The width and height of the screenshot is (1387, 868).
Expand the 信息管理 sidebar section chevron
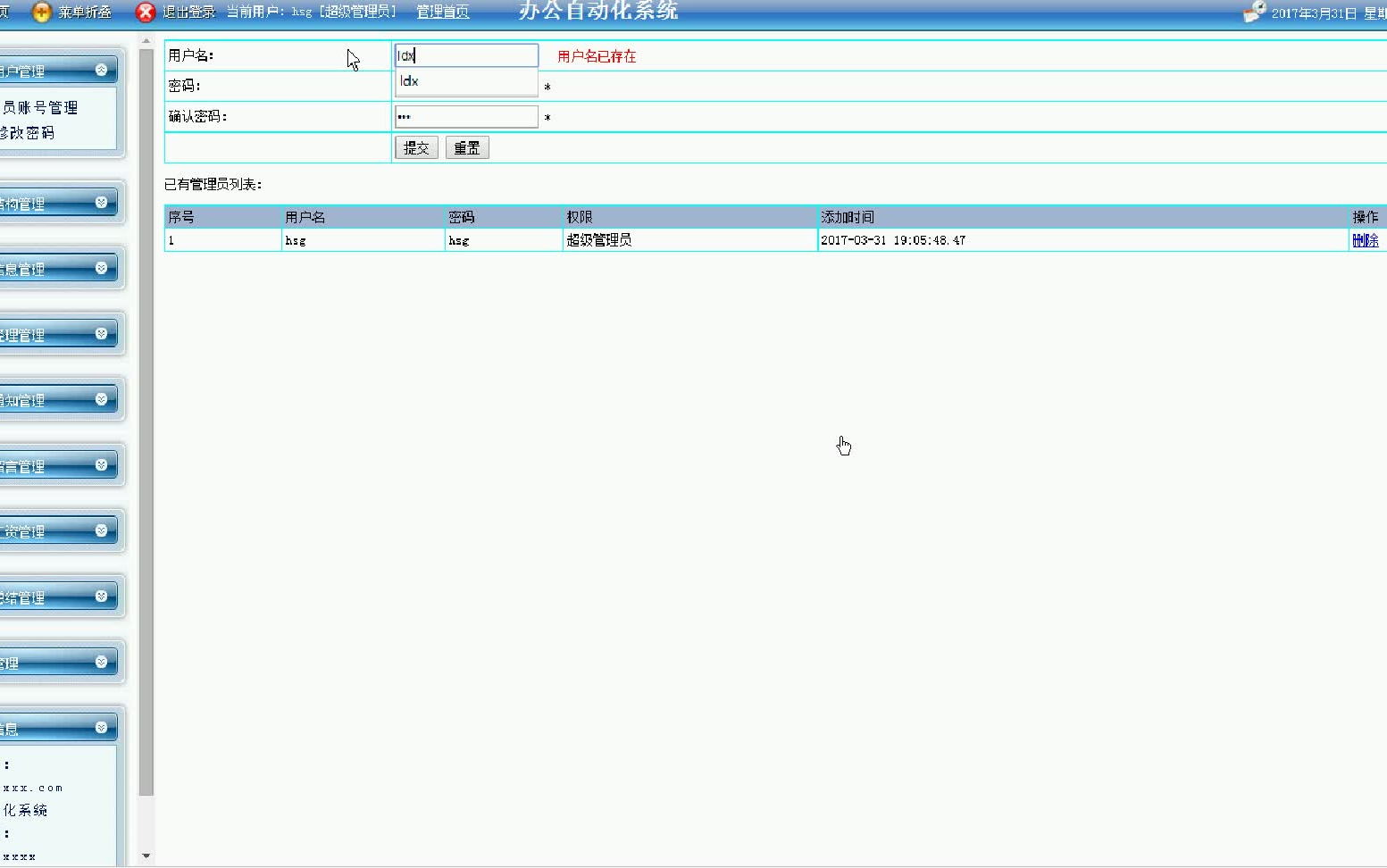tap(101, 268)
